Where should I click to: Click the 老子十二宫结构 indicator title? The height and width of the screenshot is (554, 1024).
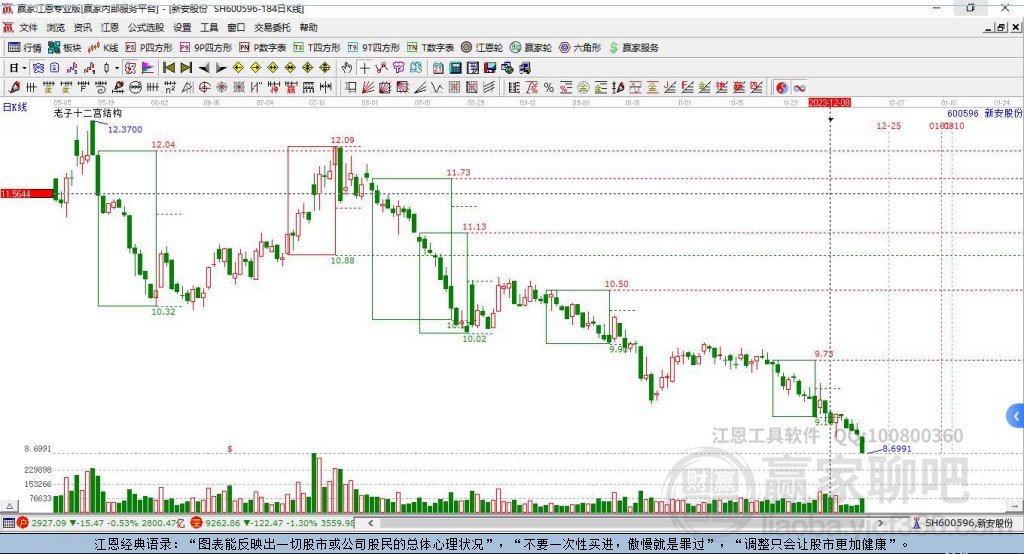click(x=88, y=113)
